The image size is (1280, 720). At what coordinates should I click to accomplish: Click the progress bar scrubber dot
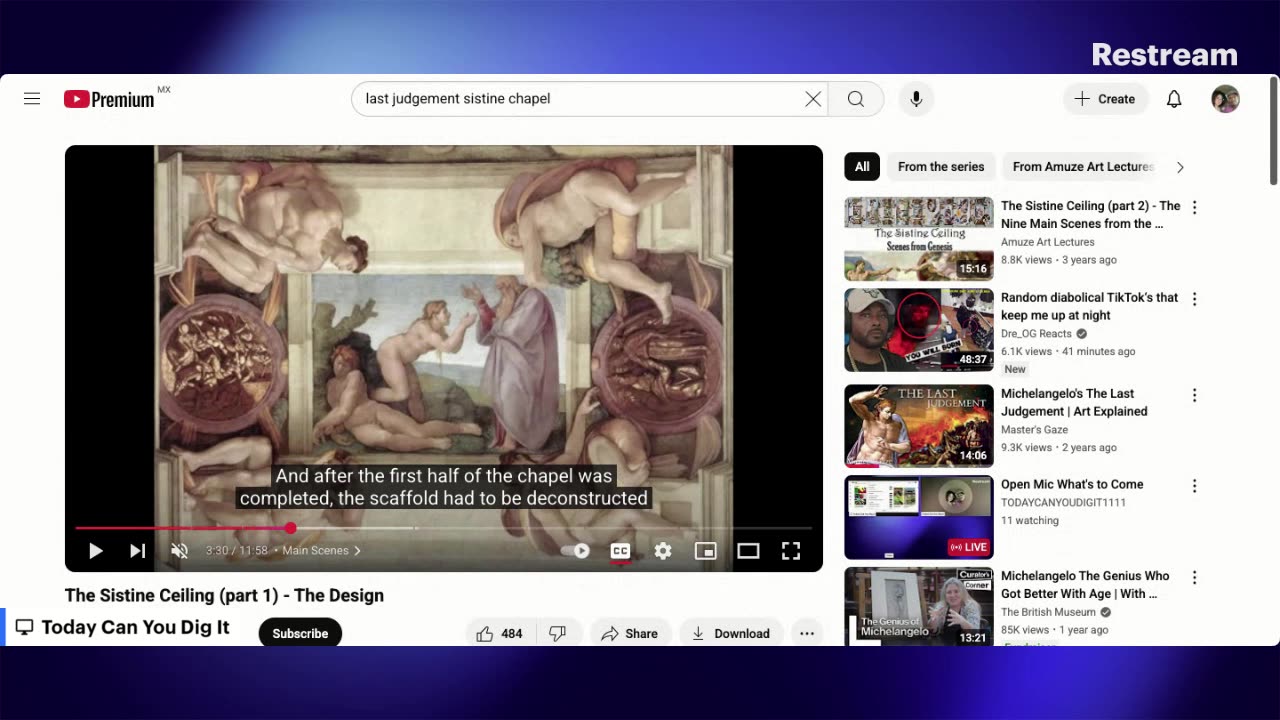pos(290,528)
